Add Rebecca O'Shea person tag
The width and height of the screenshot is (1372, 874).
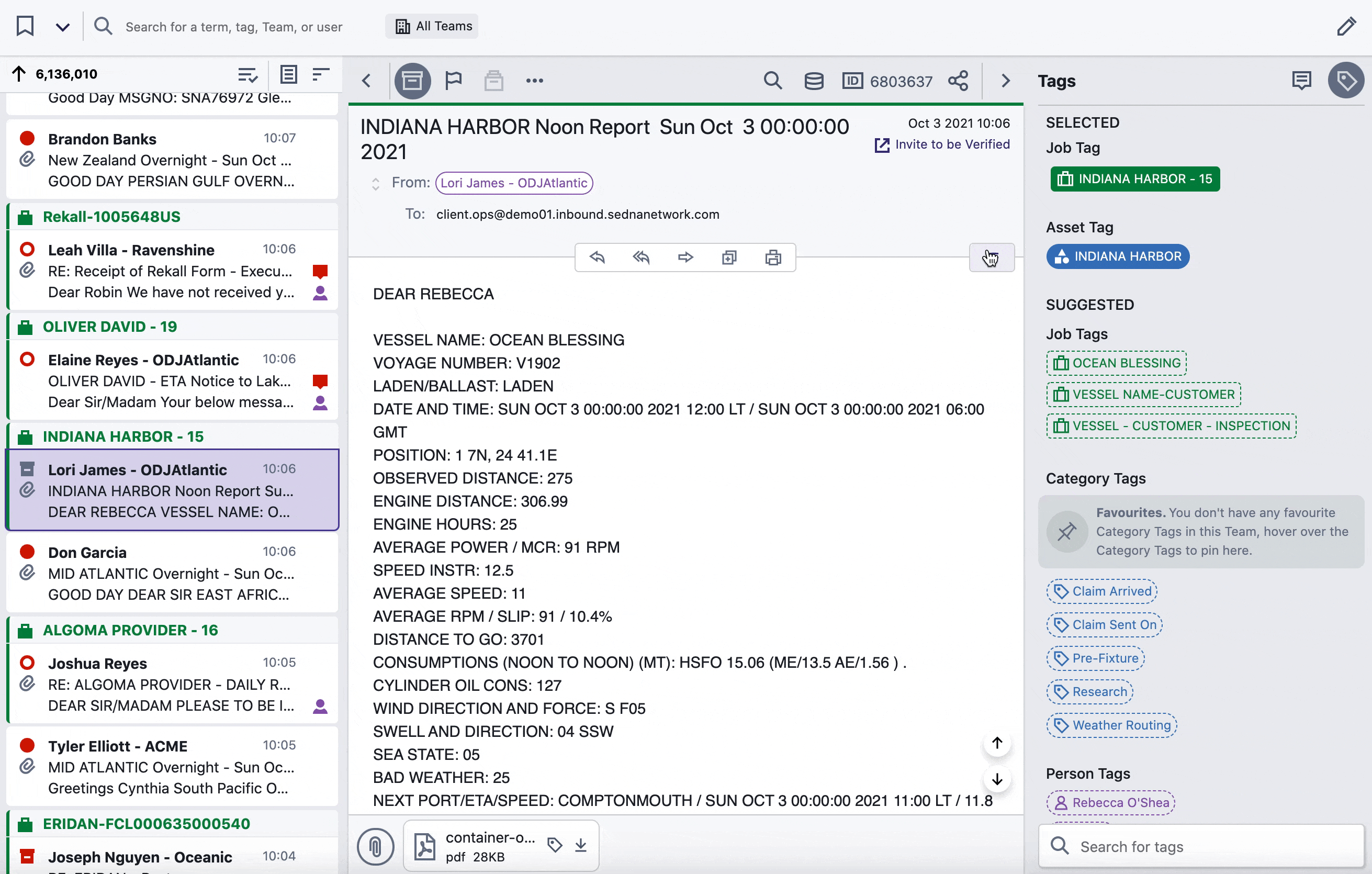(1110, 803)
